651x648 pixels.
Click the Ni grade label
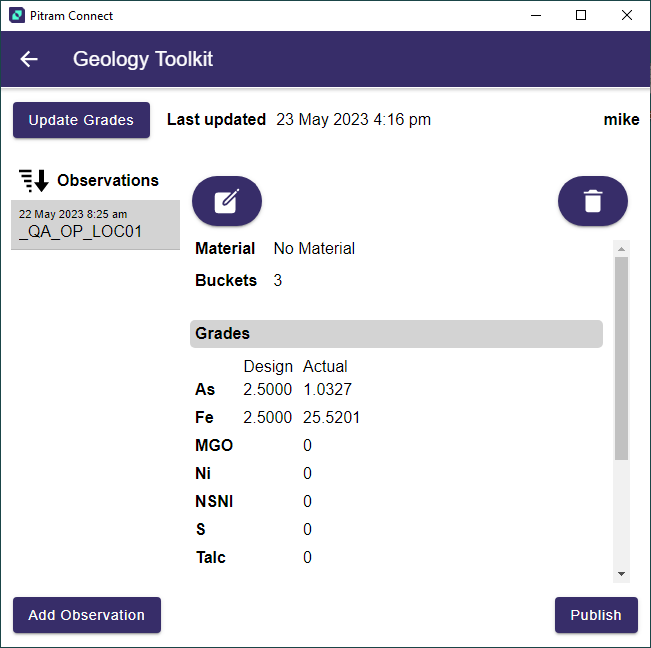(x=203, y=473)
